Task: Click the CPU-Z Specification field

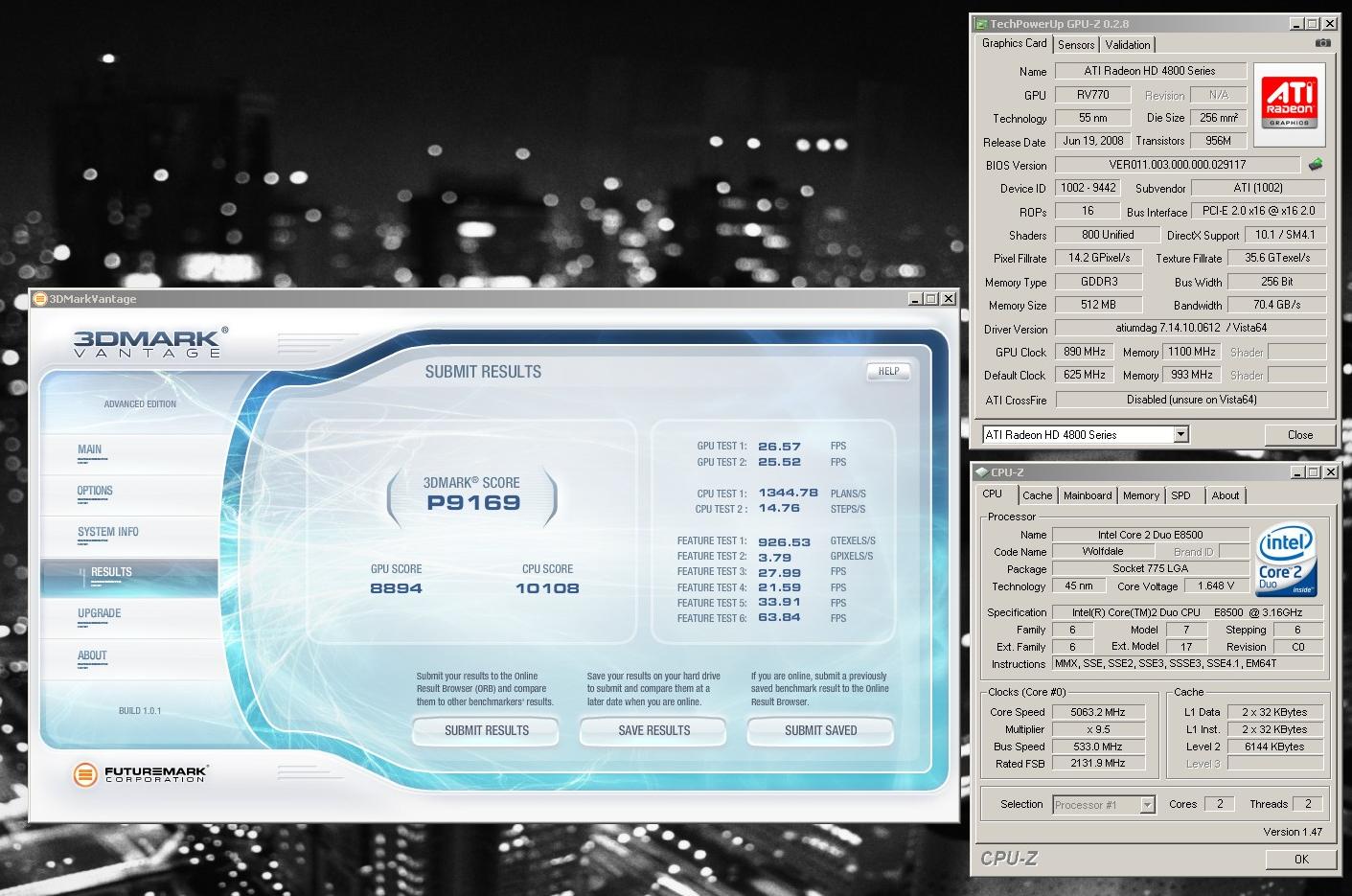Action: pyautogui.click(x=1186, y=612)
